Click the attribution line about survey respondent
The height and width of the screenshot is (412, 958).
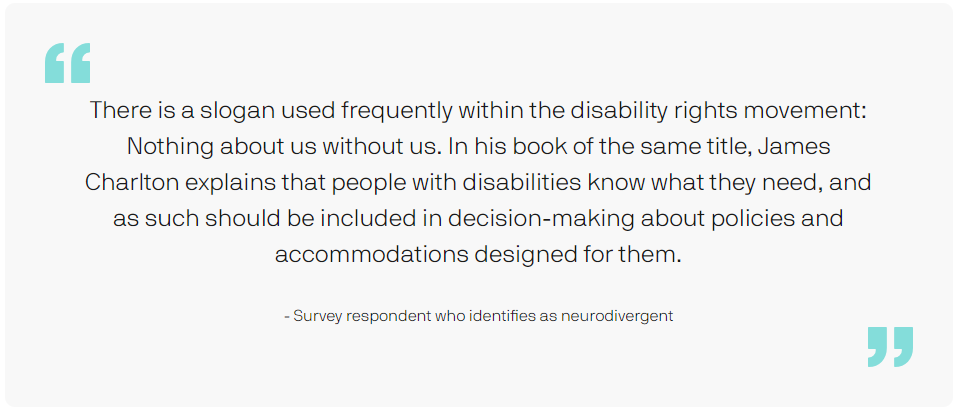(x=478, y=316)
